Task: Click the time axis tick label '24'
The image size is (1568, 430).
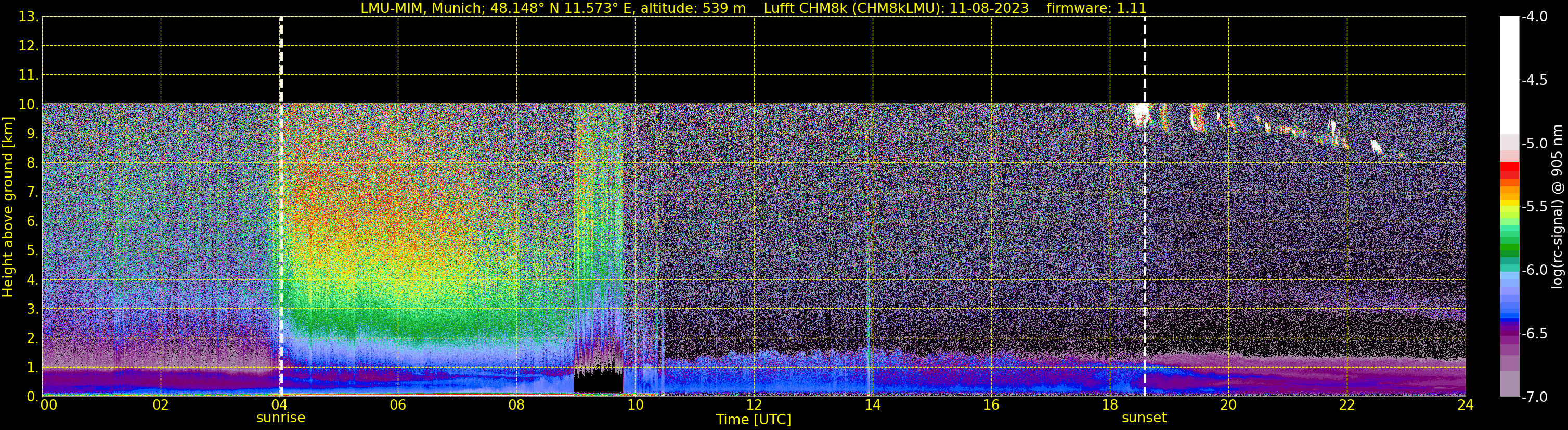Action: (x=1466, y=405)
